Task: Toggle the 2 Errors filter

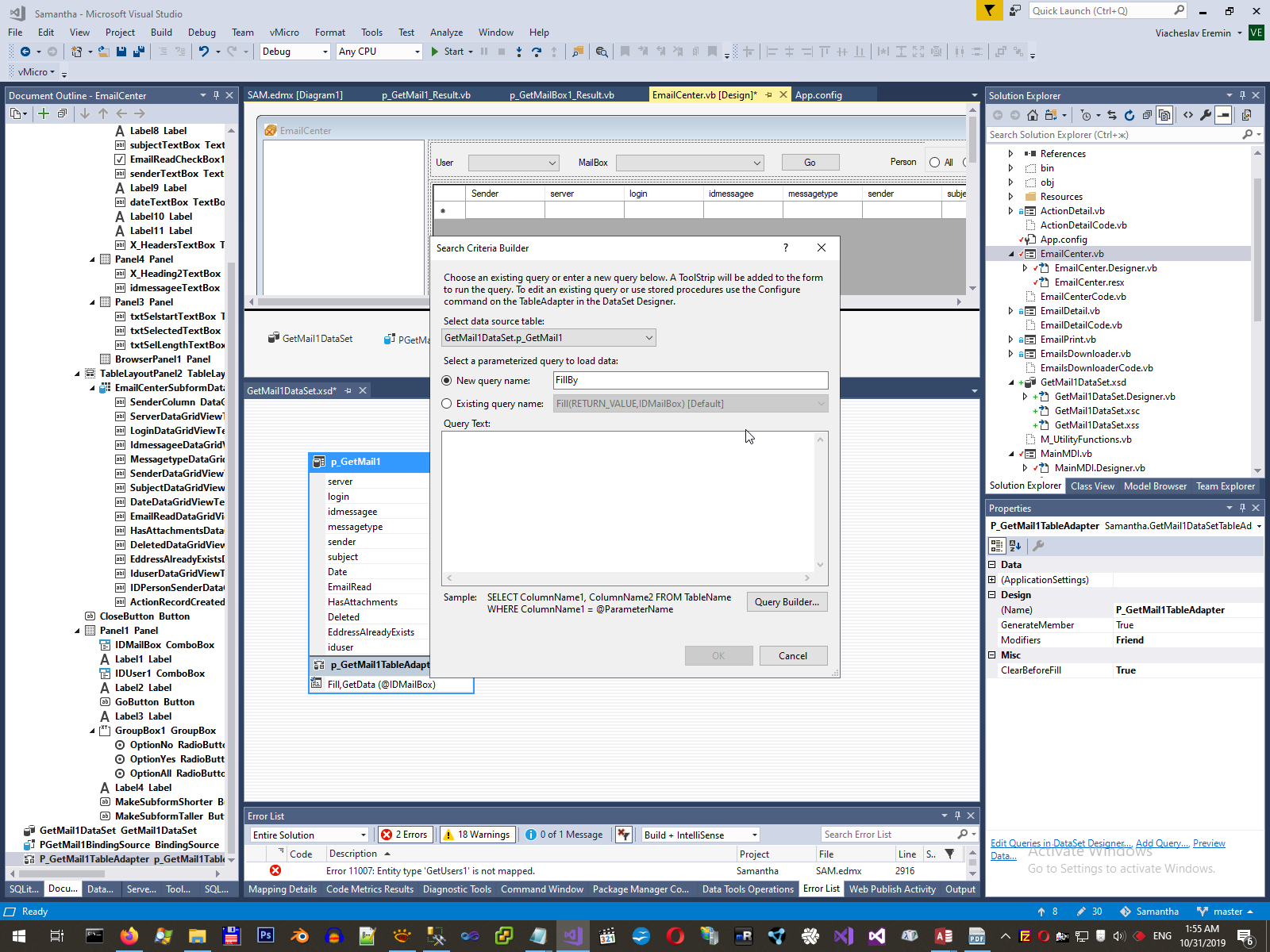Action: coord(405,835)
